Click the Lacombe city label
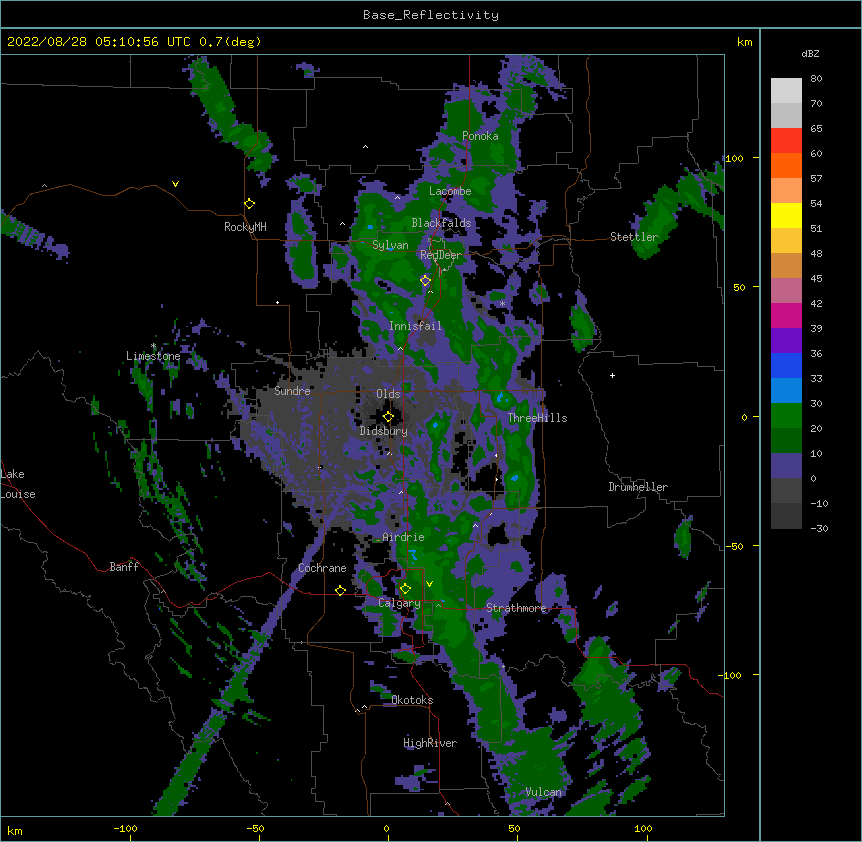This screenshot has height=842, width=862. (x=450, y=191)
